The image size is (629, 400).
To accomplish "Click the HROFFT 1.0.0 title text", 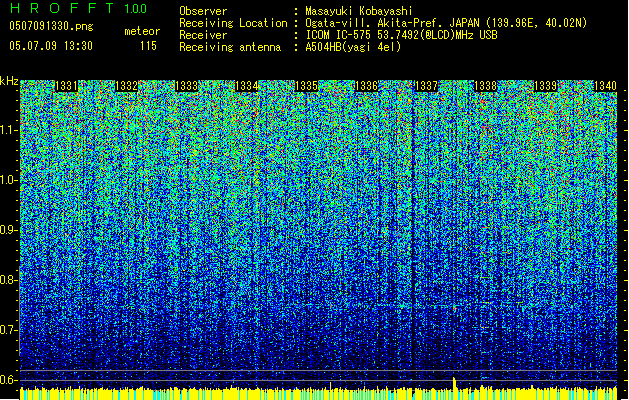I will pyautogui.click(x=79, y=8).
